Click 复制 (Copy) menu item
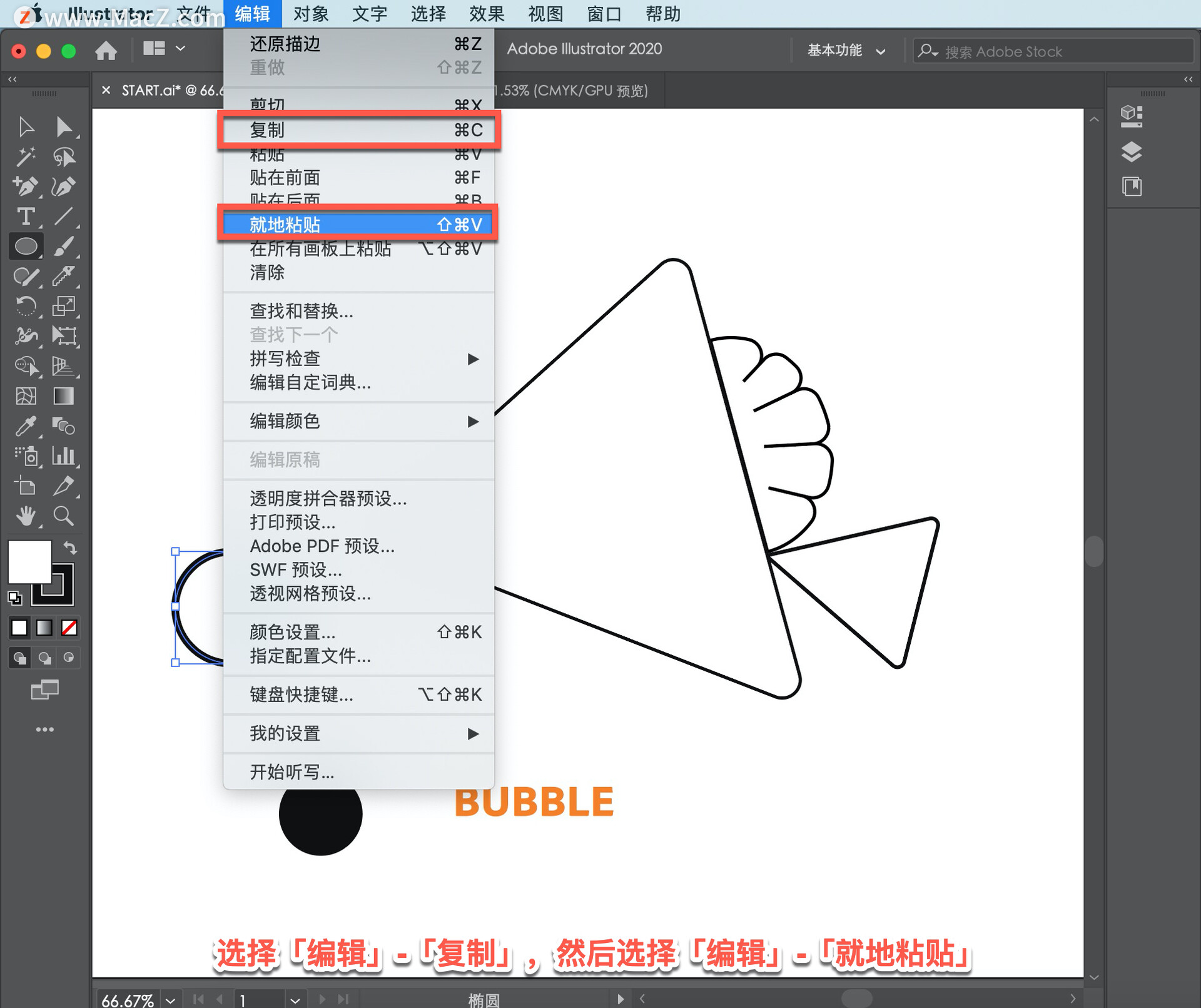Viewport: 1201px width, 1008px height. point(355,130)
